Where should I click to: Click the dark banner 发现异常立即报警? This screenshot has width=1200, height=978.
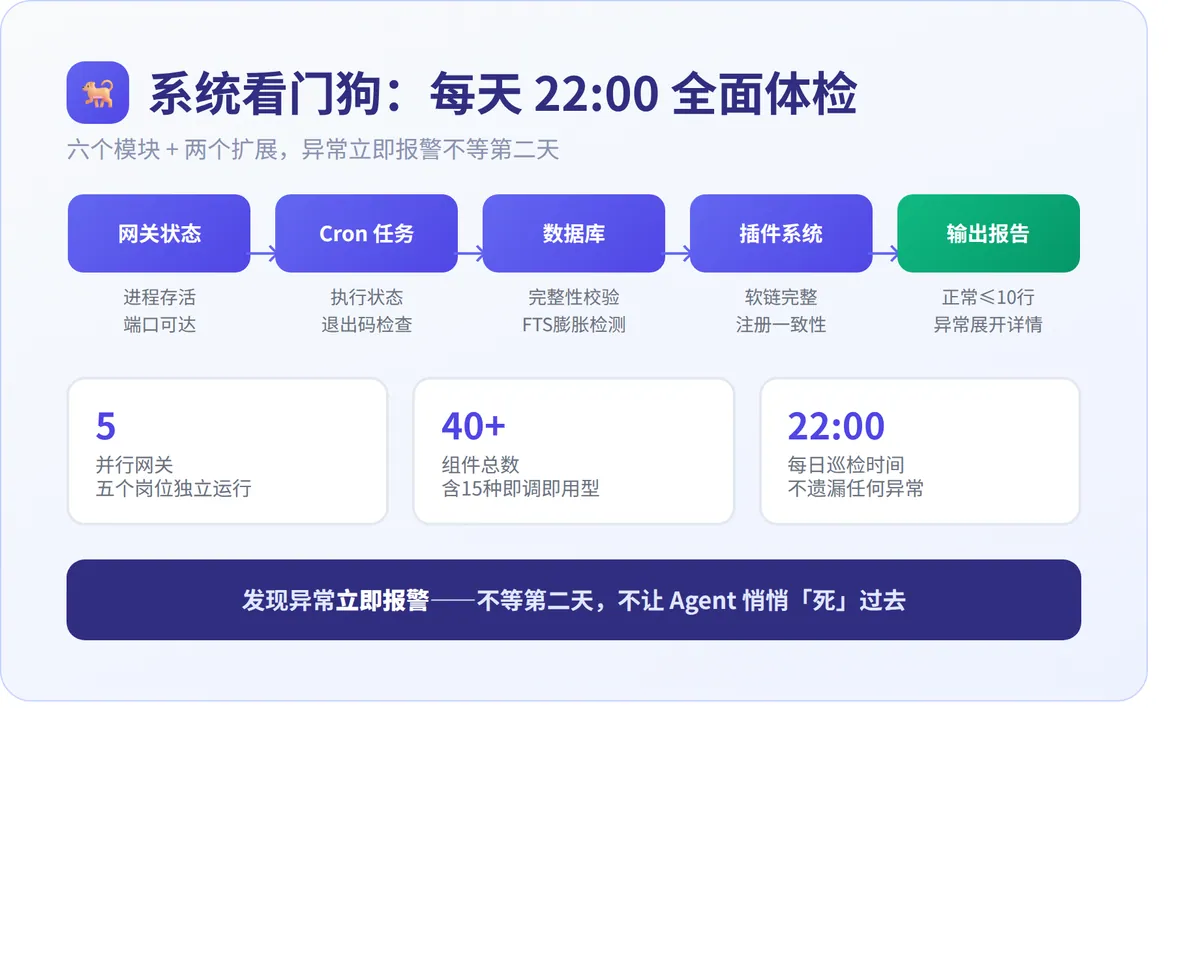[574, 600]
